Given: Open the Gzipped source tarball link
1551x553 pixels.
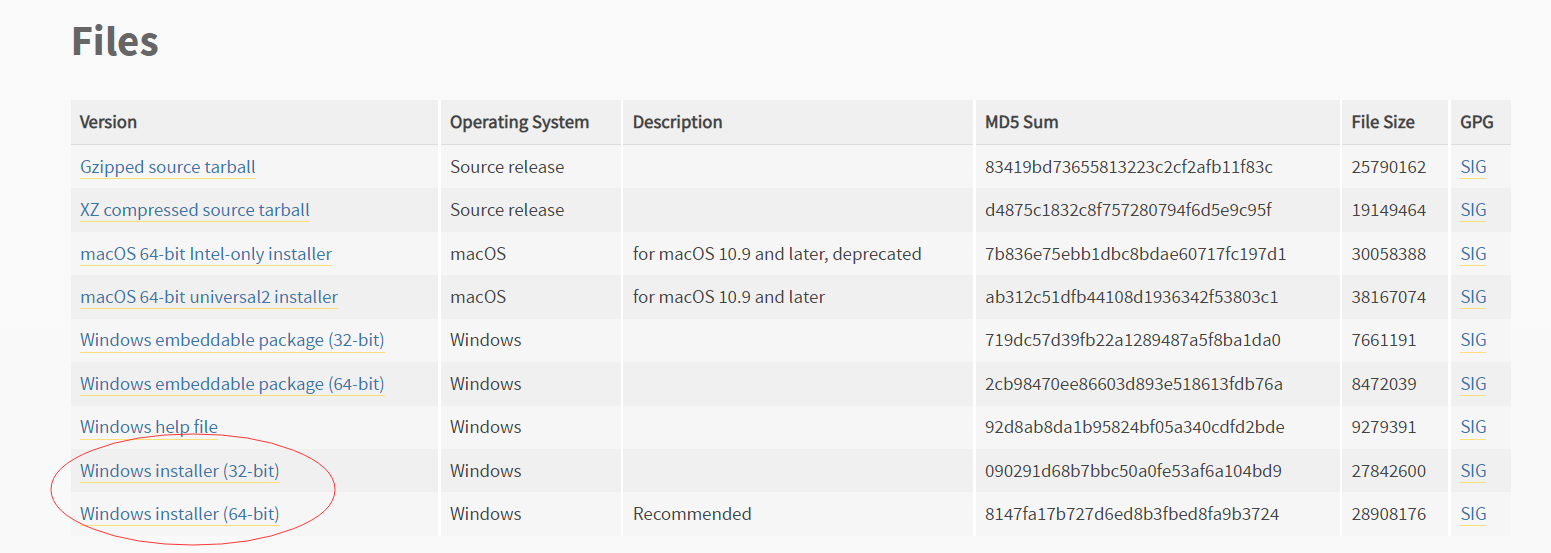Looking at the screenshot, I should pos(168,167).
